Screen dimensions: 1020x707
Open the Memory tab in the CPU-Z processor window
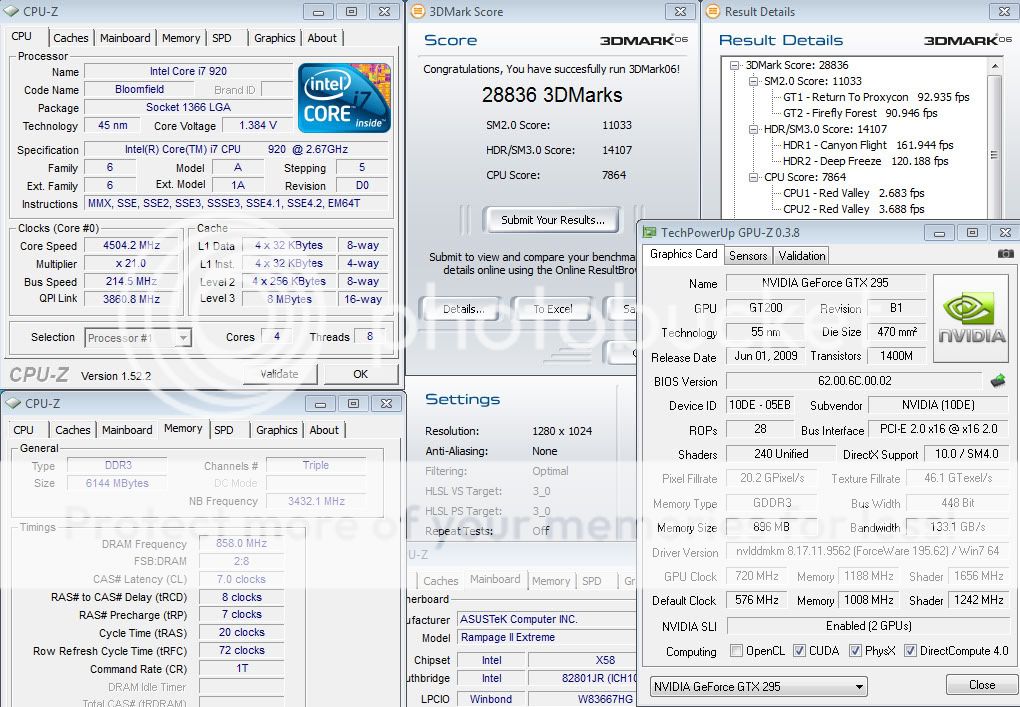181,38
